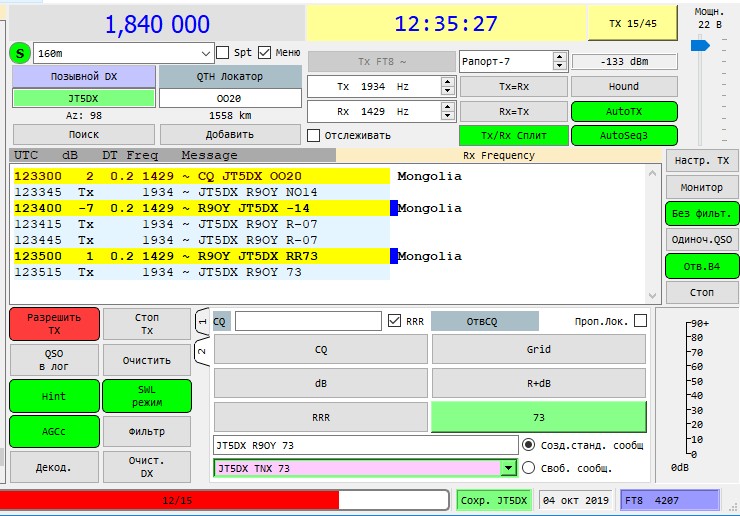Enable the Spt checkbox
740x516 pixels.
pyautogui.click(x=222, y=52)
